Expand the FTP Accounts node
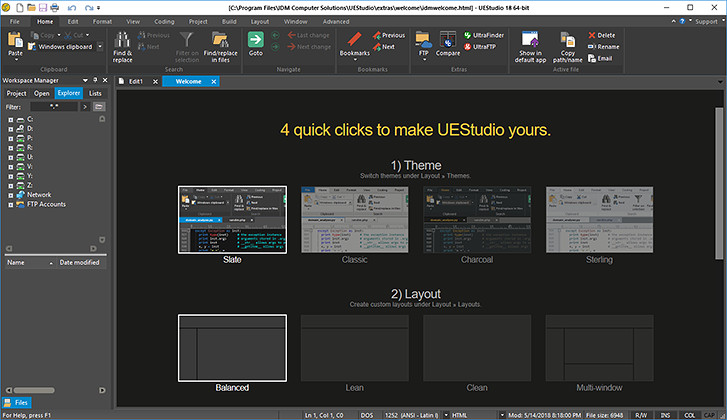727x420 pixels. 11,204
